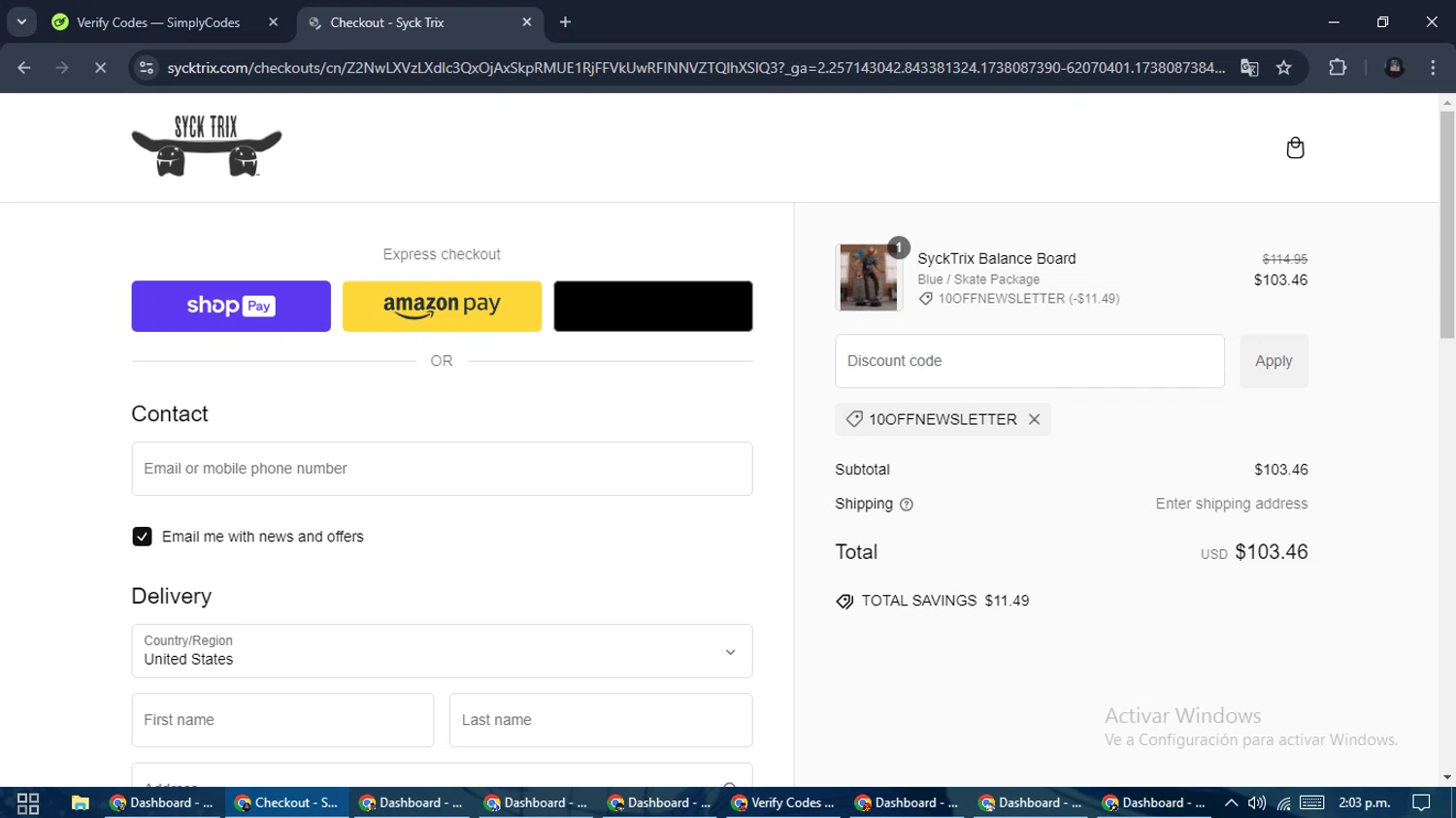
Task: Click the shipping info question mark icon
Action: pyautogui.click(x=907, y=505)
